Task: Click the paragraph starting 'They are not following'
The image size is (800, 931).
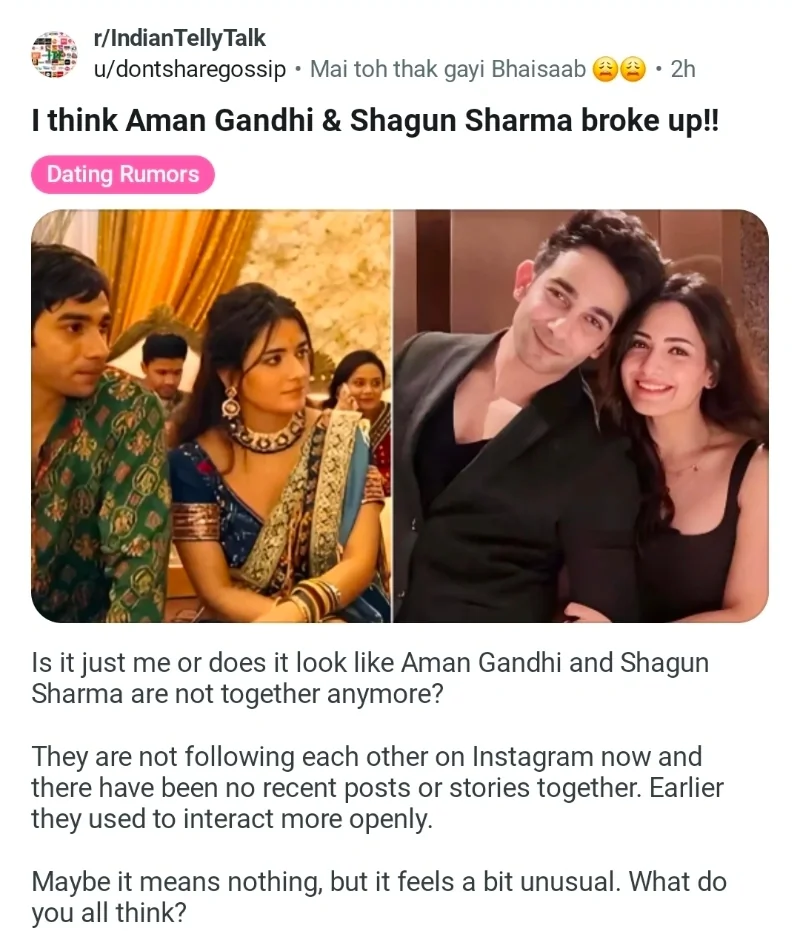Action: point(378,788)
